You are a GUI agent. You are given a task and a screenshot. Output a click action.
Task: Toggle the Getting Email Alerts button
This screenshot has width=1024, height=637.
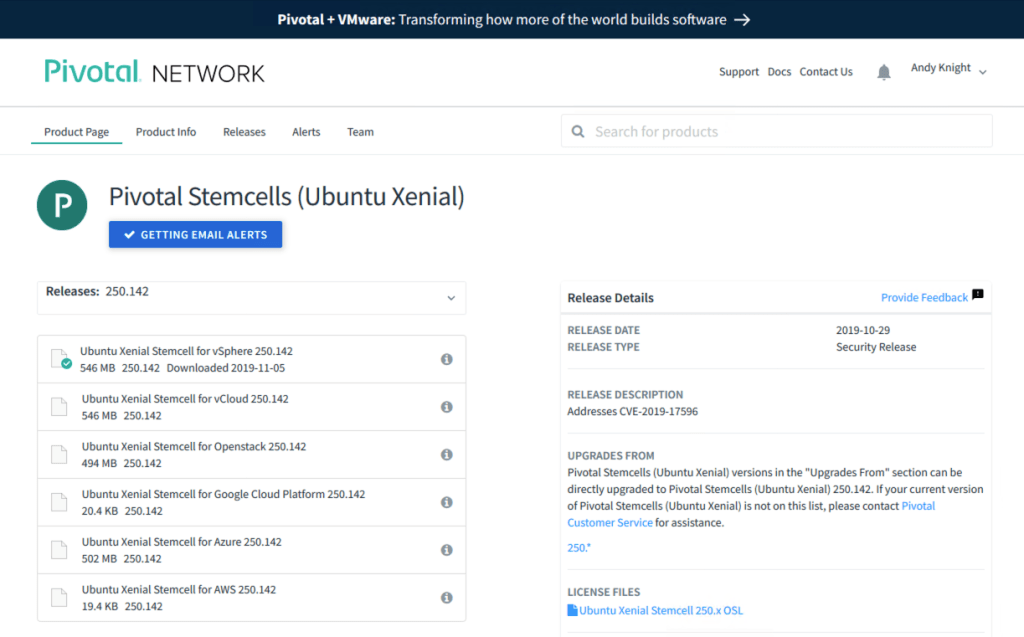pos(196,235)
